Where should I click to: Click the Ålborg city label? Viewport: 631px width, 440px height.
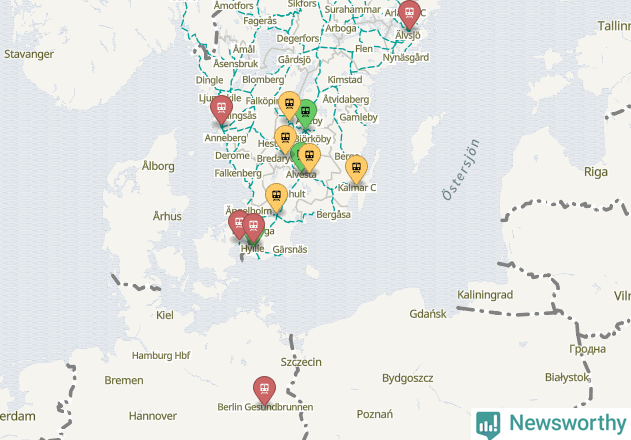(x=158, y=166)
